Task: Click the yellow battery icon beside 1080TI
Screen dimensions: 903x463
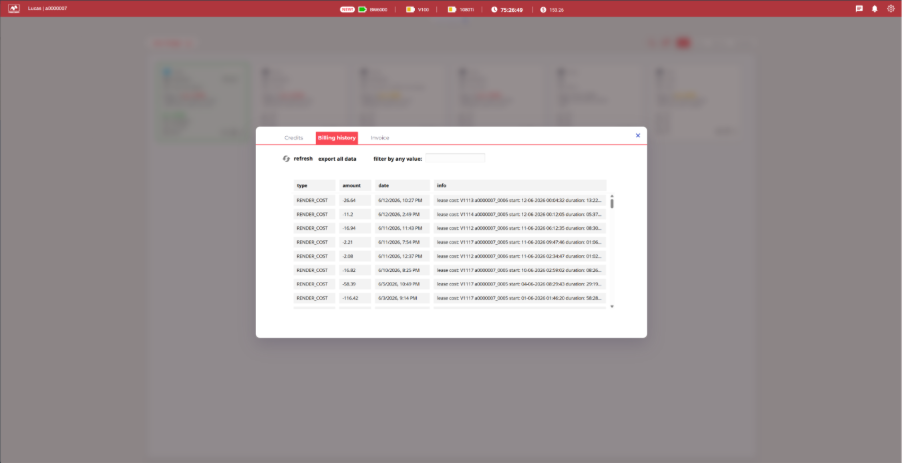Action: point(452,9)
